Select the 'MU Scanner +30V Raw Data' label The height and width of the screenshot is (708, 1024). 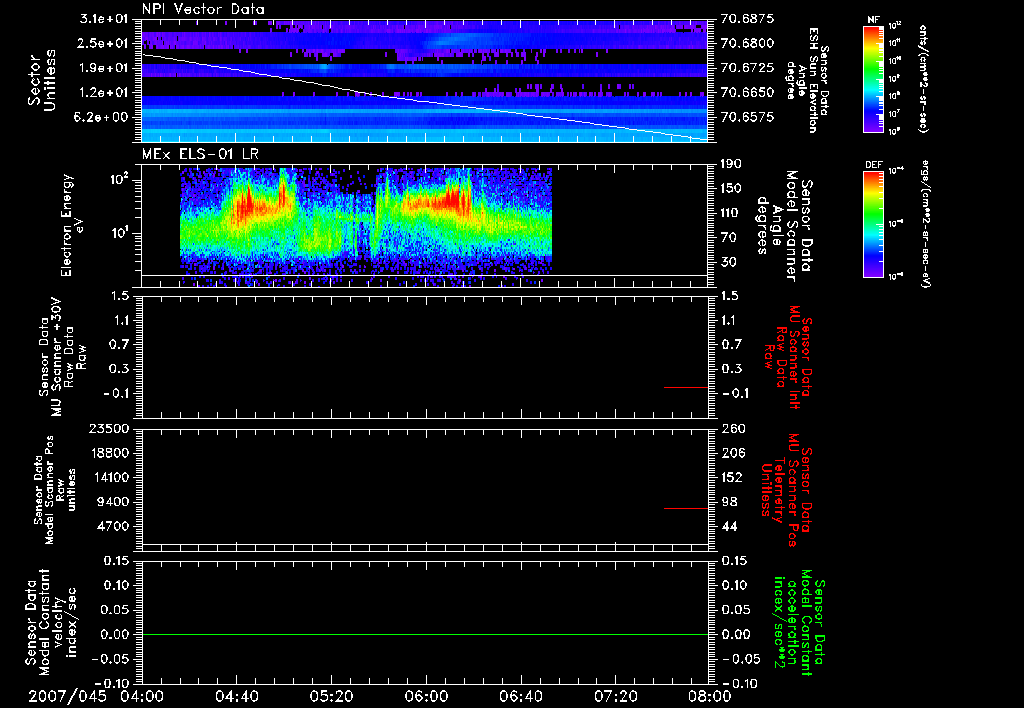tap(62, 357)
